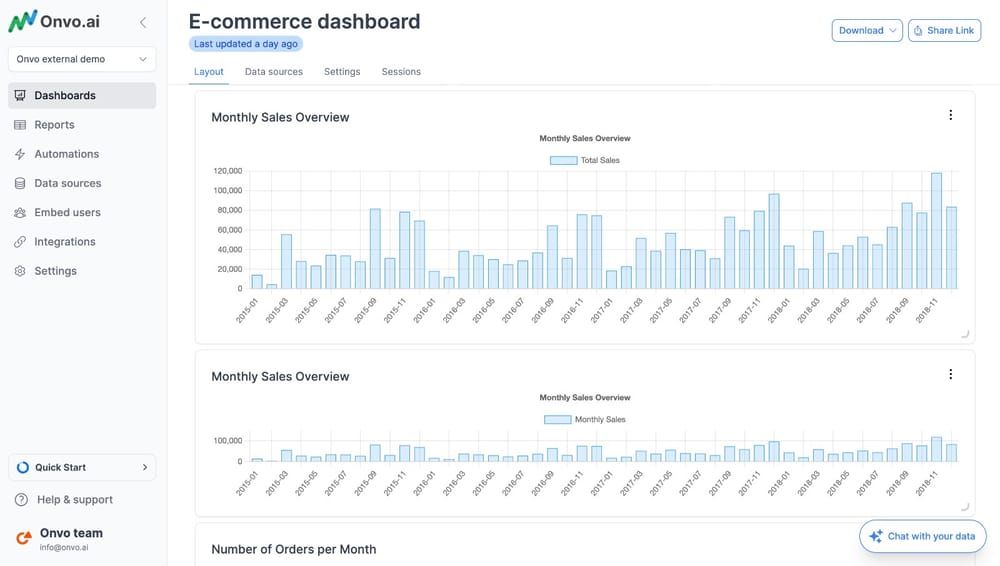Open the Download dropdown button
The image size is (1000, 566).
(866, 31)
